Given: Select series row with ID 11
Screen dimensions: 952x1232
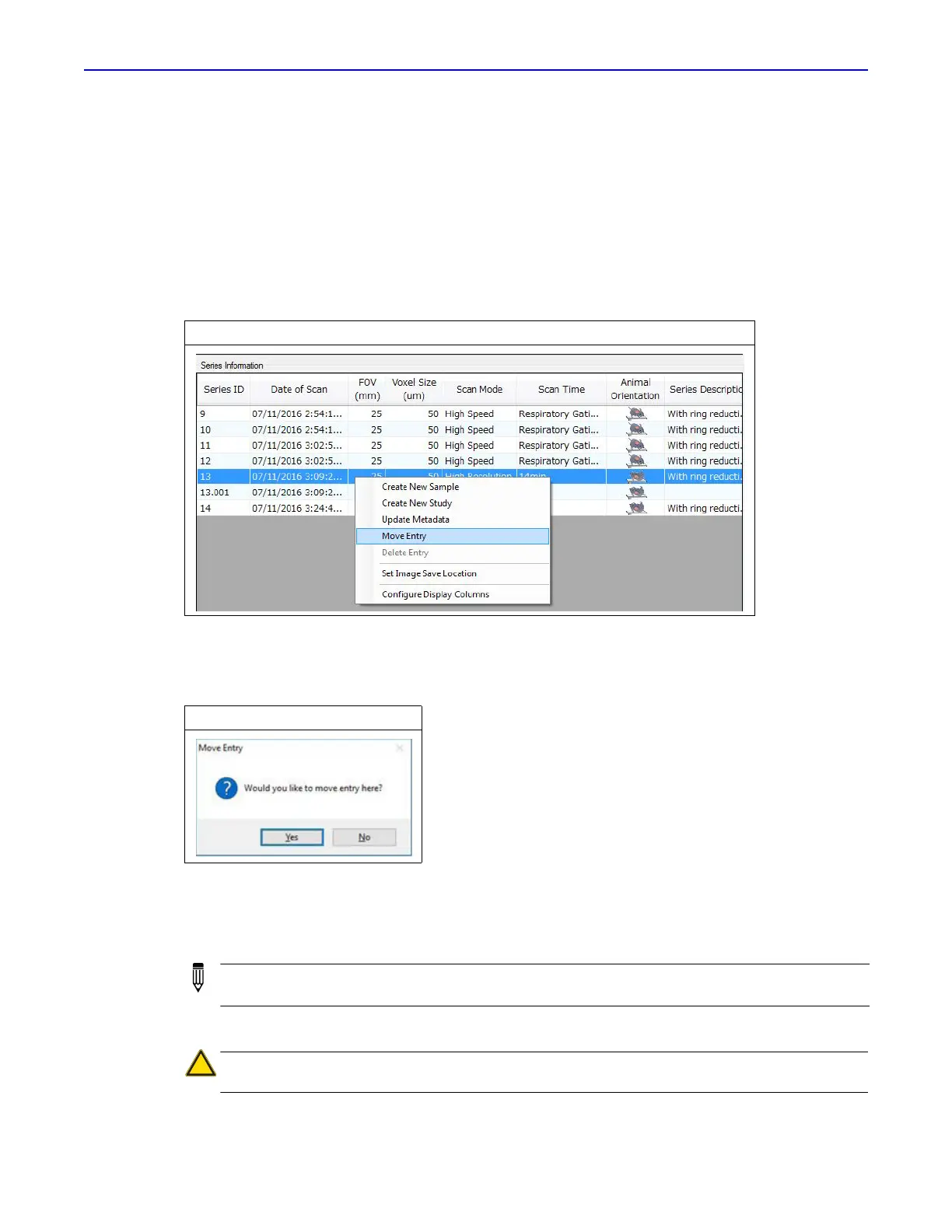Looking at the screenshot, I should [x=470, y=446].
